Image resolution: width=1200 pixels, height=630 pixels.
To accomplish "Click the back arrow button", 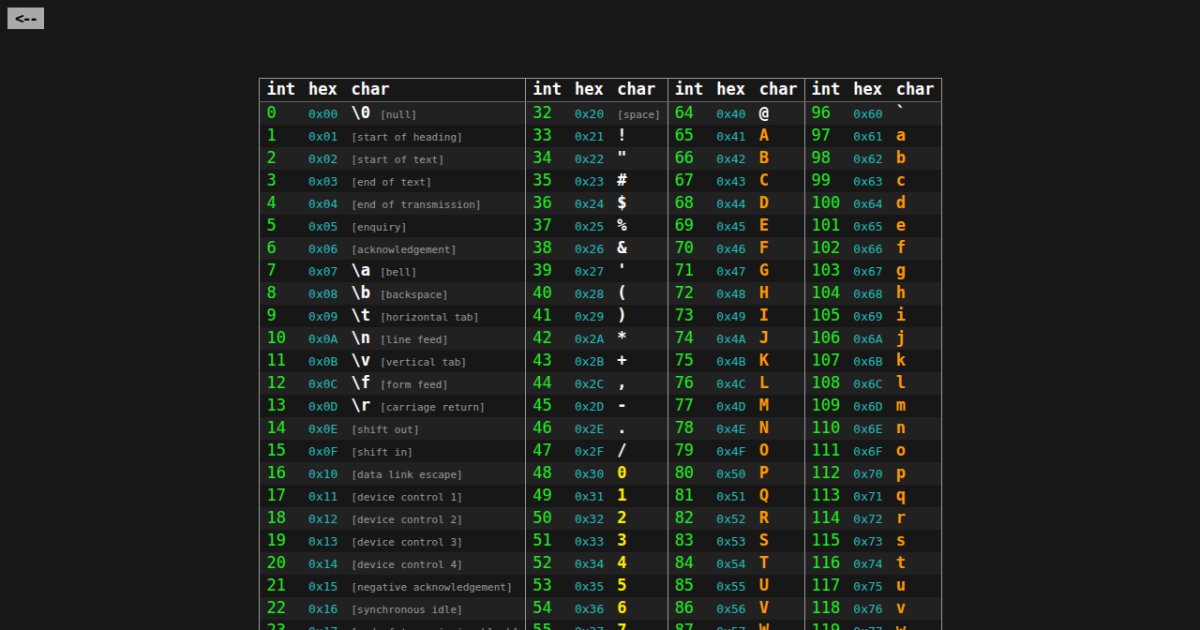I will coord(25,17).
